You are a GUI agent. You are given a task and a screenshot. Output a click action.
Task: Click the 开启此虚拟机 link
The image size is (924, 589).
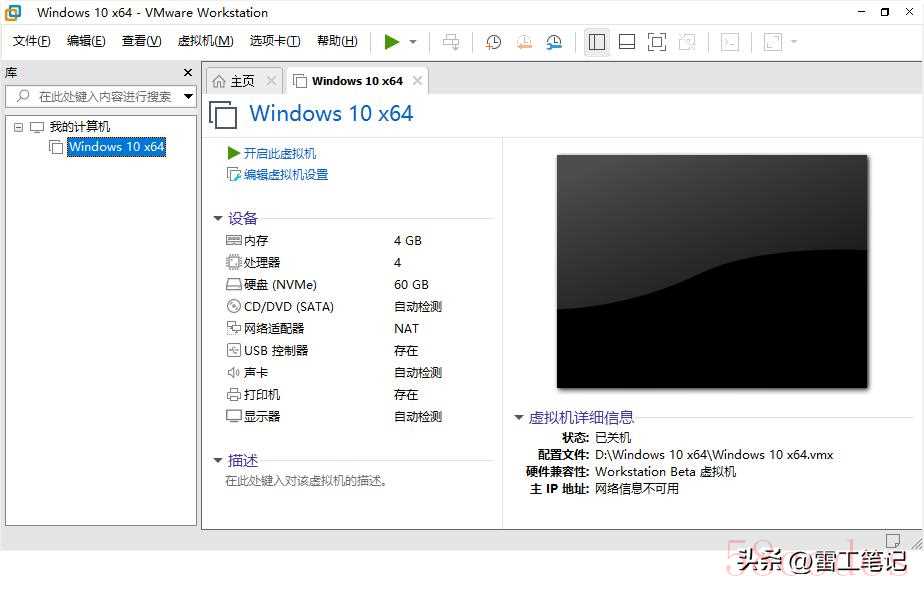[279, 153]
